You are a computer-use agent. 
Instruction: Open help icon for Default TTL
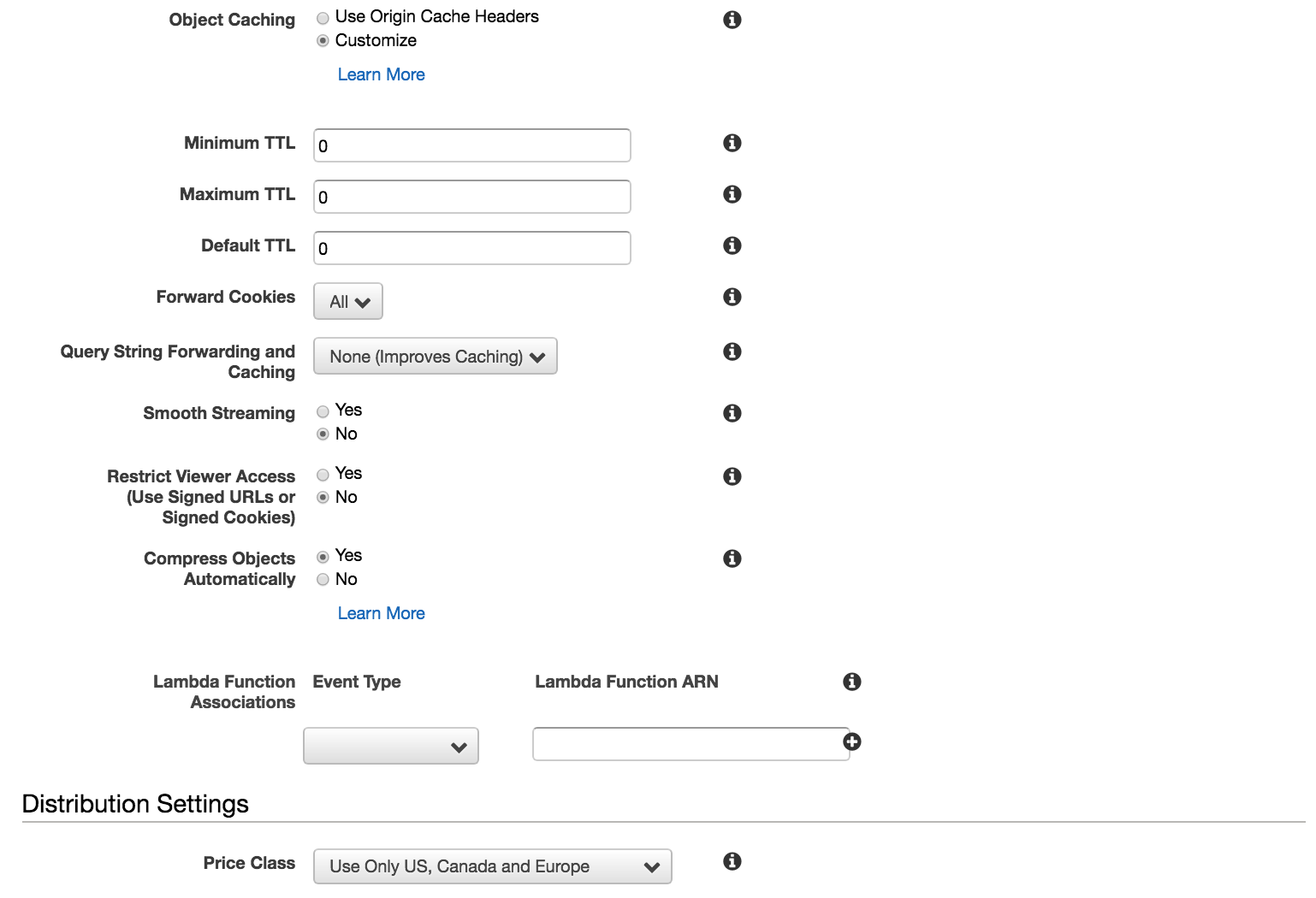(x=732, y=245)
